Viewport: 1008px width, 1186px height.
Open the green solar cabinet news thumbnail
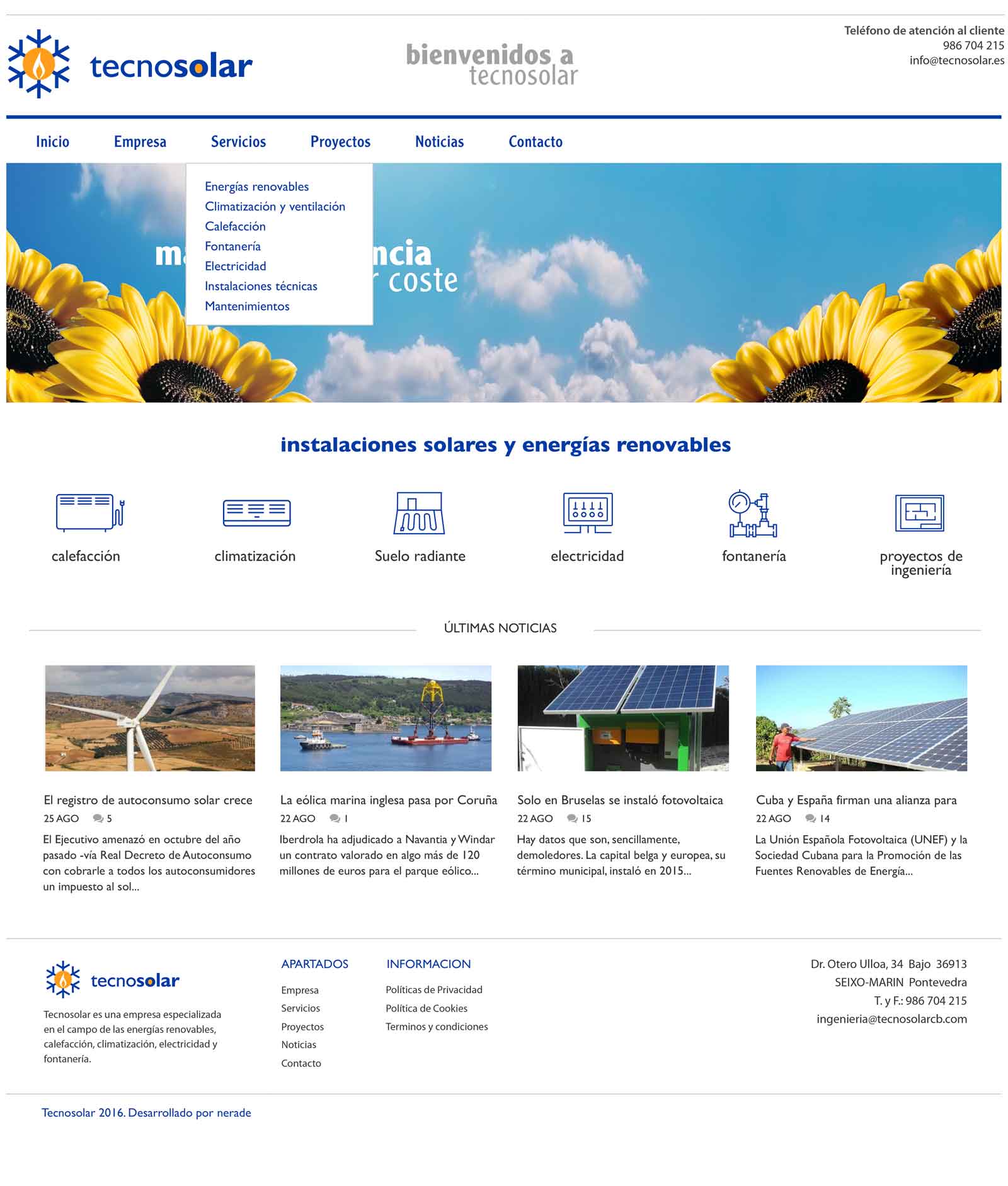(623, 718)
